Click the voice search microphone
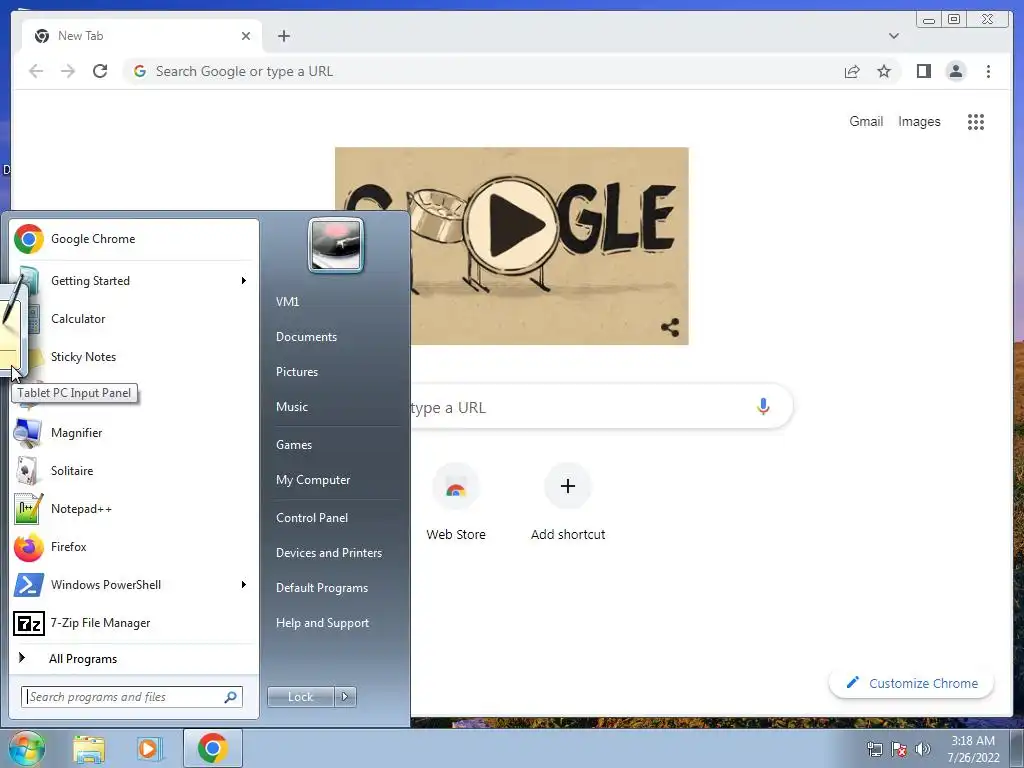Image resolution: width=1024 pixels, height=768 pixels. 763,406
